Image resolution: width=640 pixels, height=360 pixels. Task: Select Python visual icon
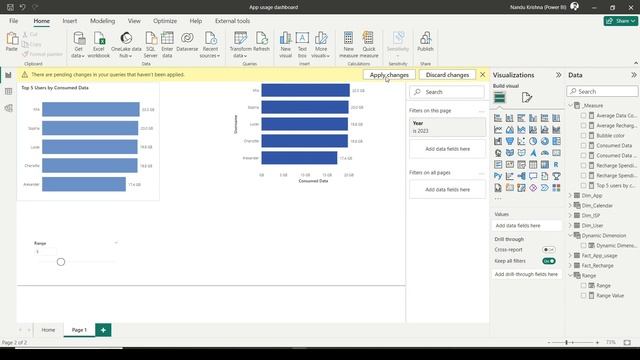pyautogui.click(x=498, y=176)
